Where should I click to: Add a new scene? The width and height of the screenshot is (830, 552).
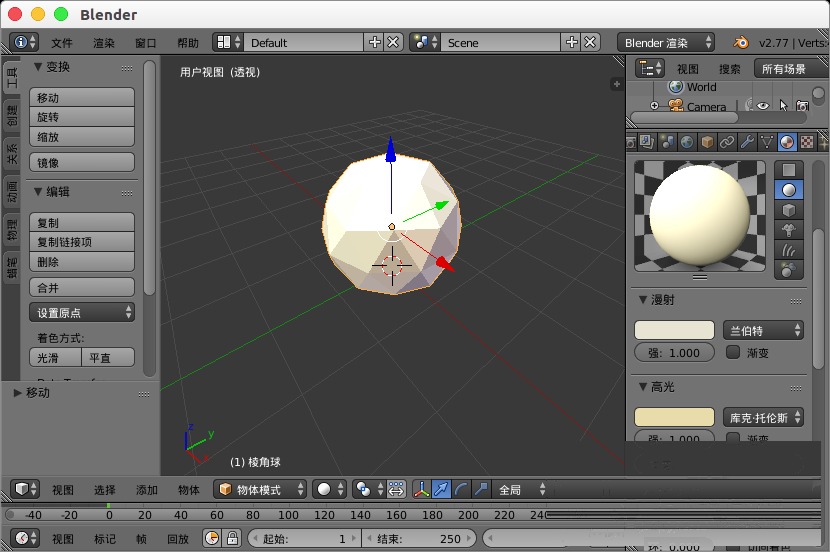coord(572,42)
